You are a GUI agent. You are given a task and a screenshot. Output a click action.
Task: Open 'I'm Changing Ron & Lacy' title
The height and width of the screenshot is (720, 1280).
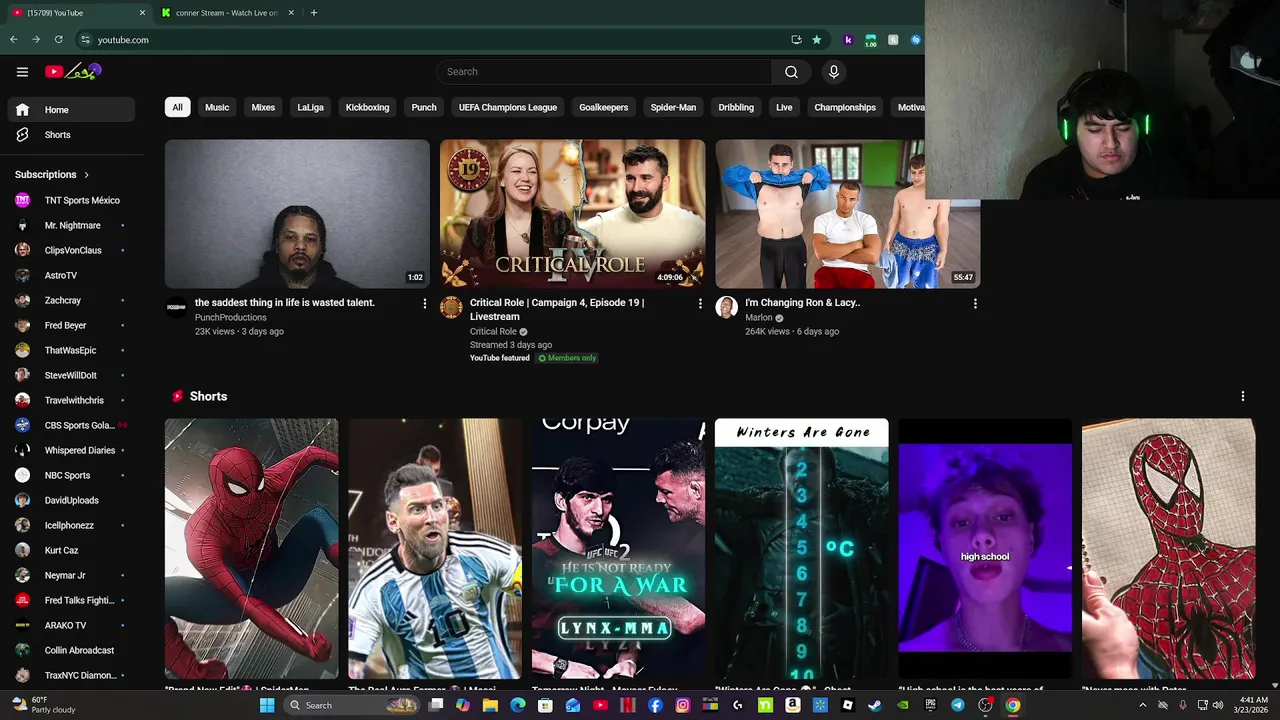pos(802,303)
